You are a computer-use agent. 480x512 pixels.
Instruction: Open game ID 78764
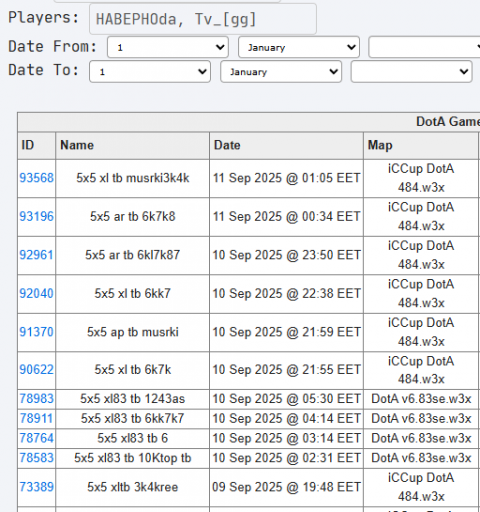(36, 438)
